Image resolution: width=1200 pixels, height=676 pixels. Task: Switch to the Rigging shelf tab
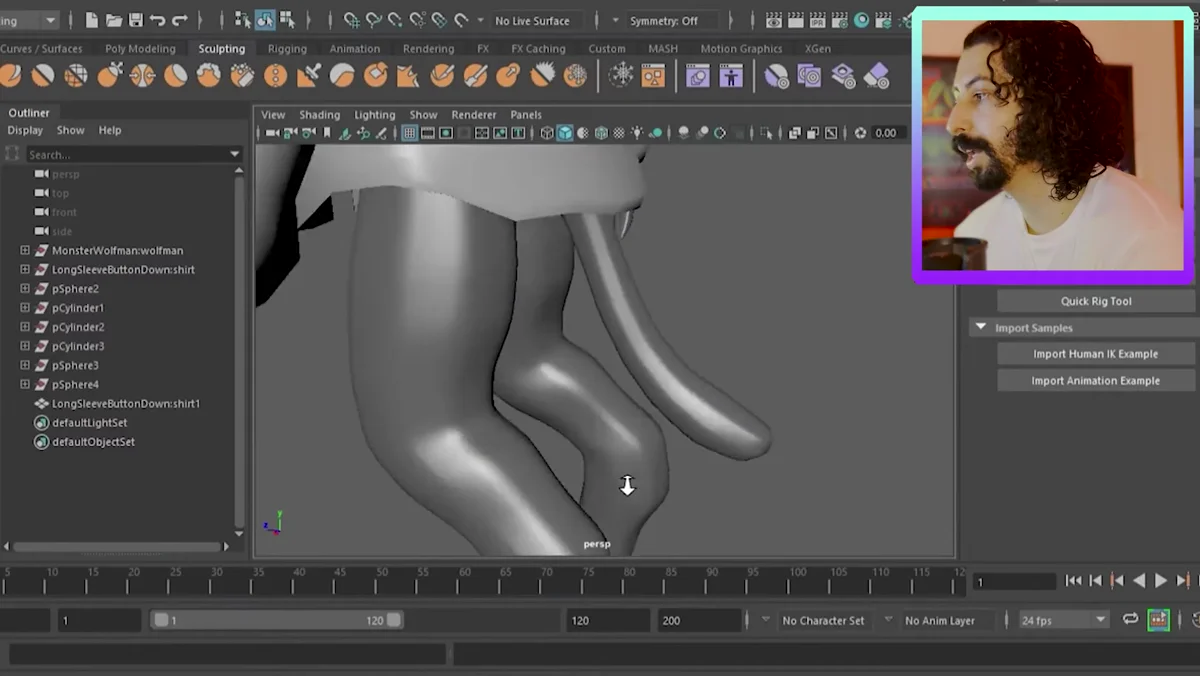[x=287, y=48]
